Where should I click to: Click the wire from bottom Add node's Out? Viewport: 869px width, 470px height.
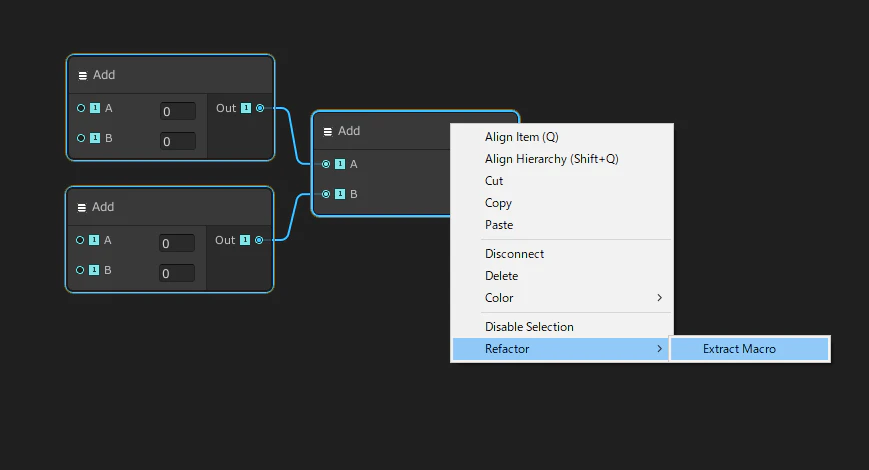pos(292,217)
